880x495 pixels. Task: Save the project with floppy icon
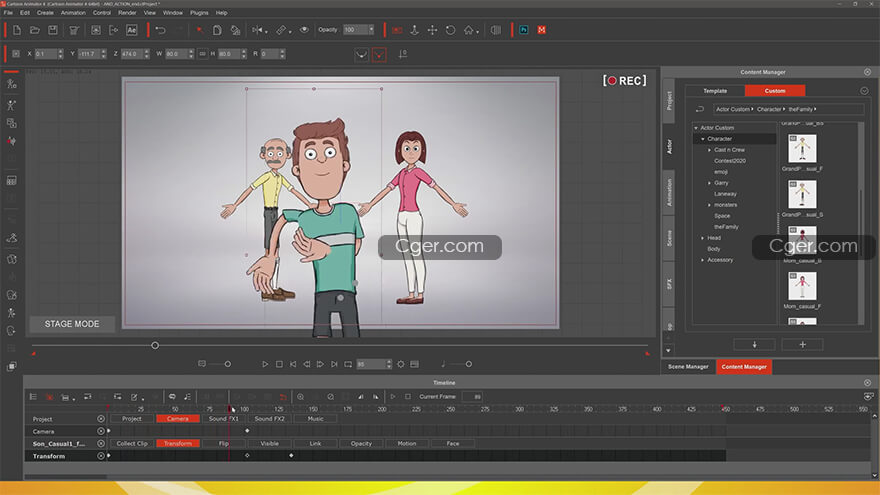tap(53, 30)
